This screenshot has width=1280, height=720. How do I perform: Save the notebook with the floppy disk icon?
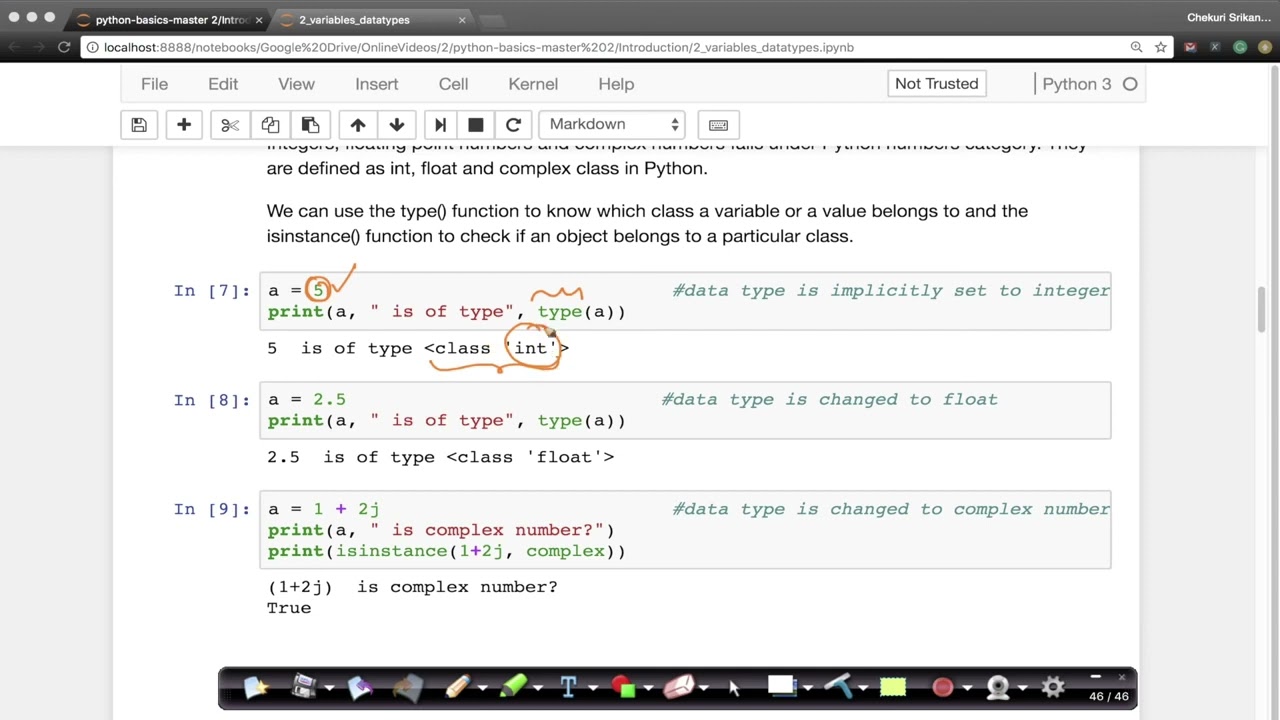click(x=139, y=125)
